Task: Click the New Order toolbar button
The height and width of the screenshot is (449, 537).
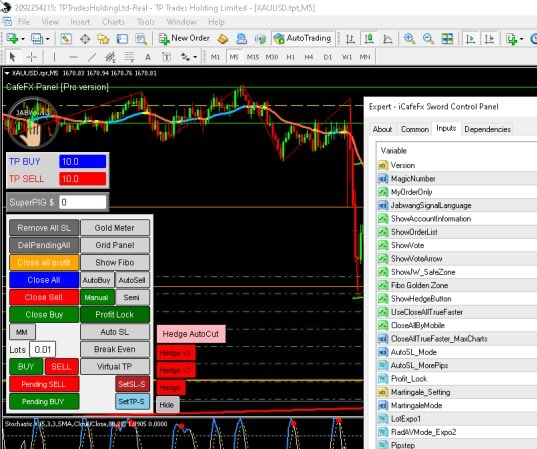Action: (184, 38)
